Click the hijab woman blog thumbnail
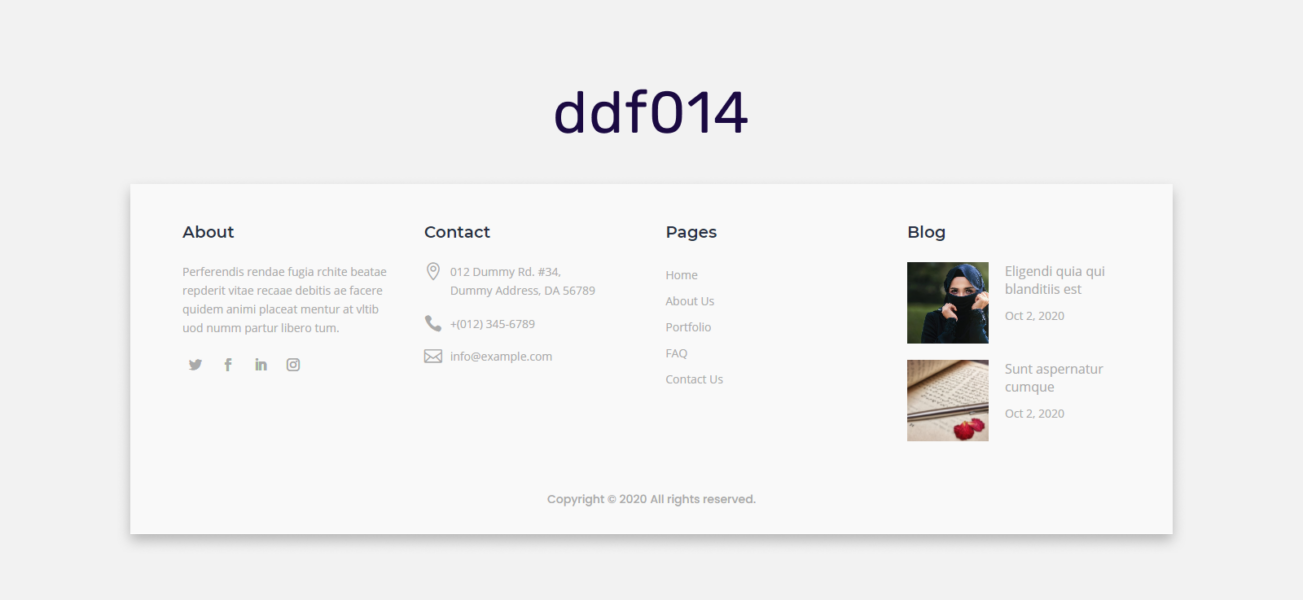Screen dimensions: 1303x600 pyautogui.click(x=947, y=302)
